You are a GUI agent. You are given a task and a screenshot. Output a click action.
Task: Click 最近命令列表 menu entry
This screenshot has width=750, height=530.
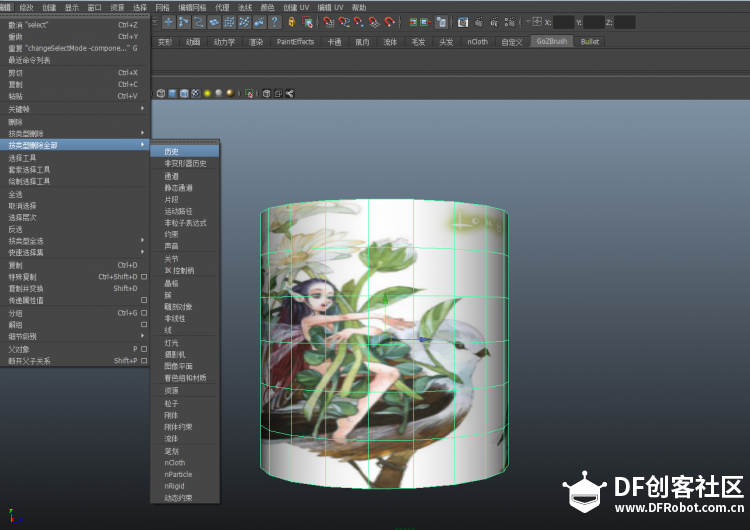[x=75, y=60]
